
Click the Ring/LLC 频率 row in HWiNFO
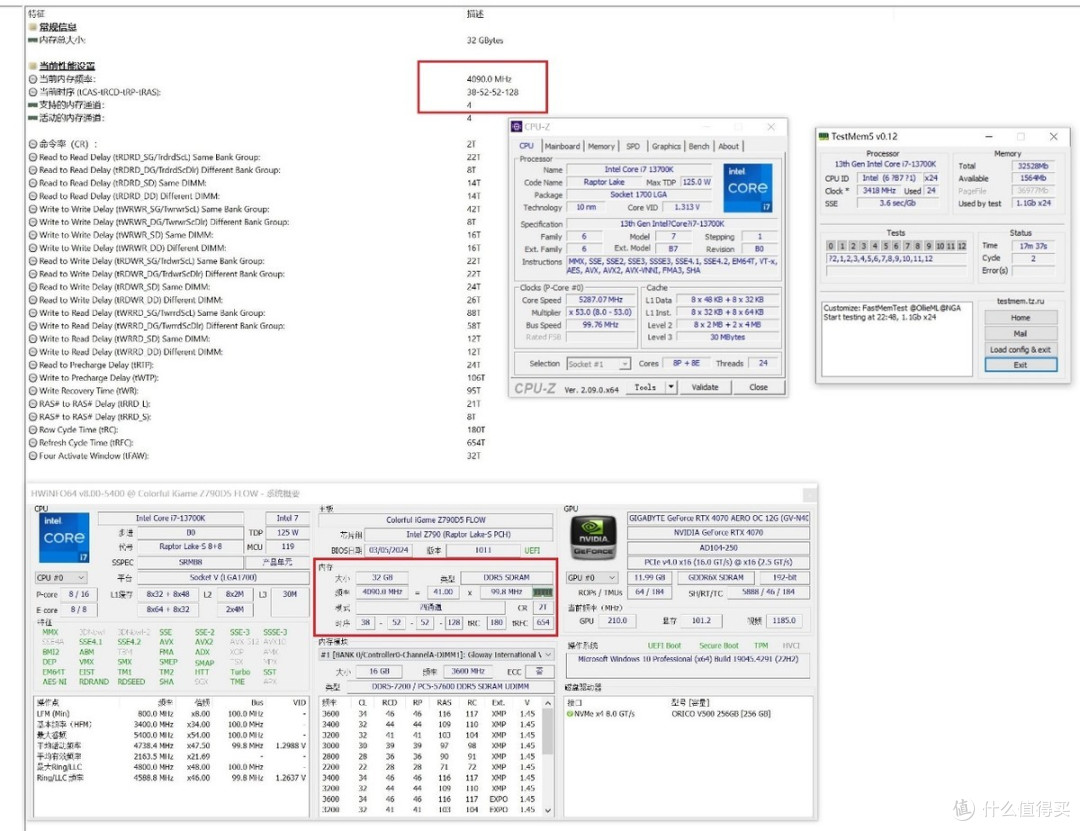(x=171, y=778)
